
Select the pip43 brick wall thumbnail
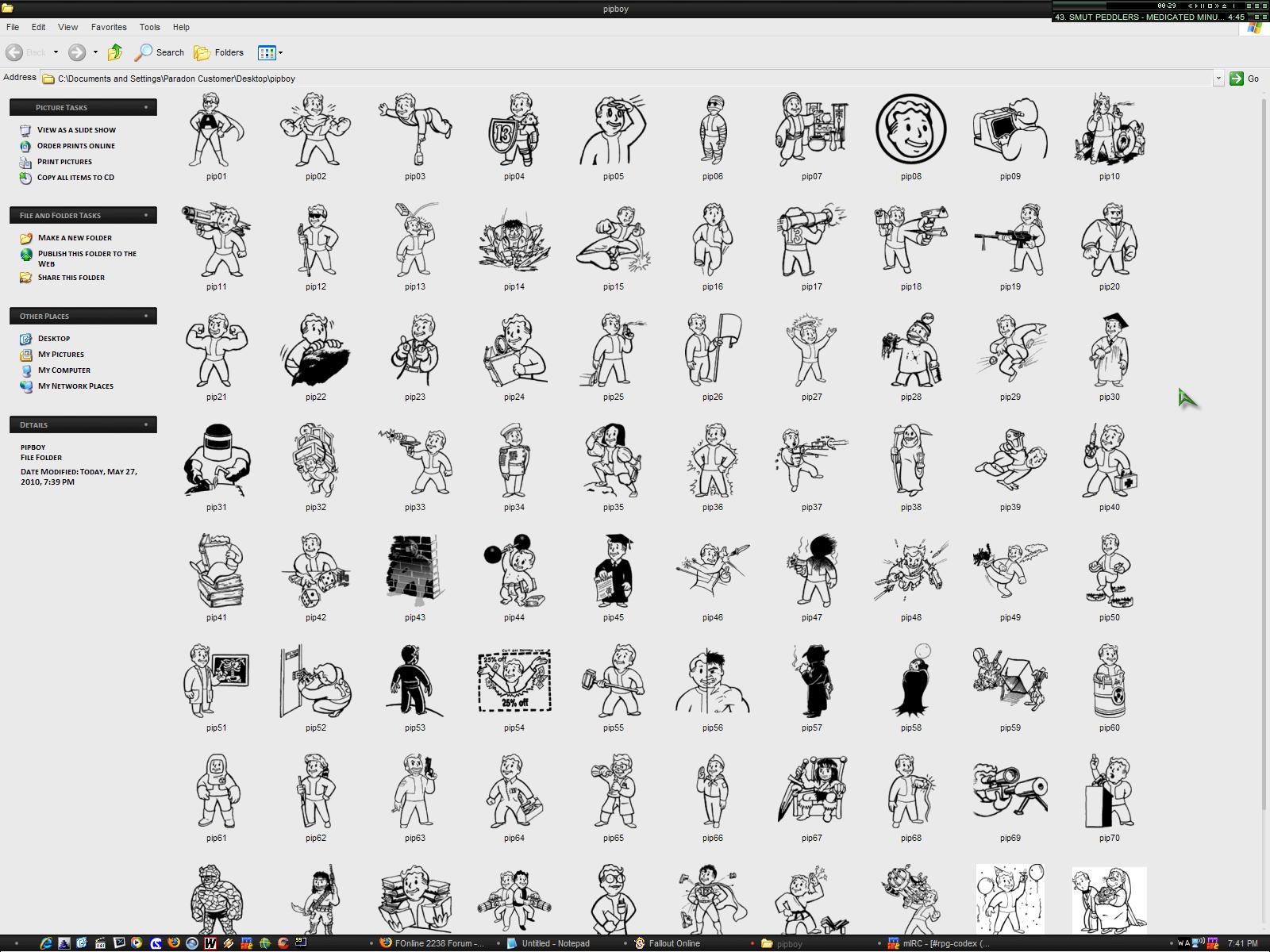(x=415, y=570)
